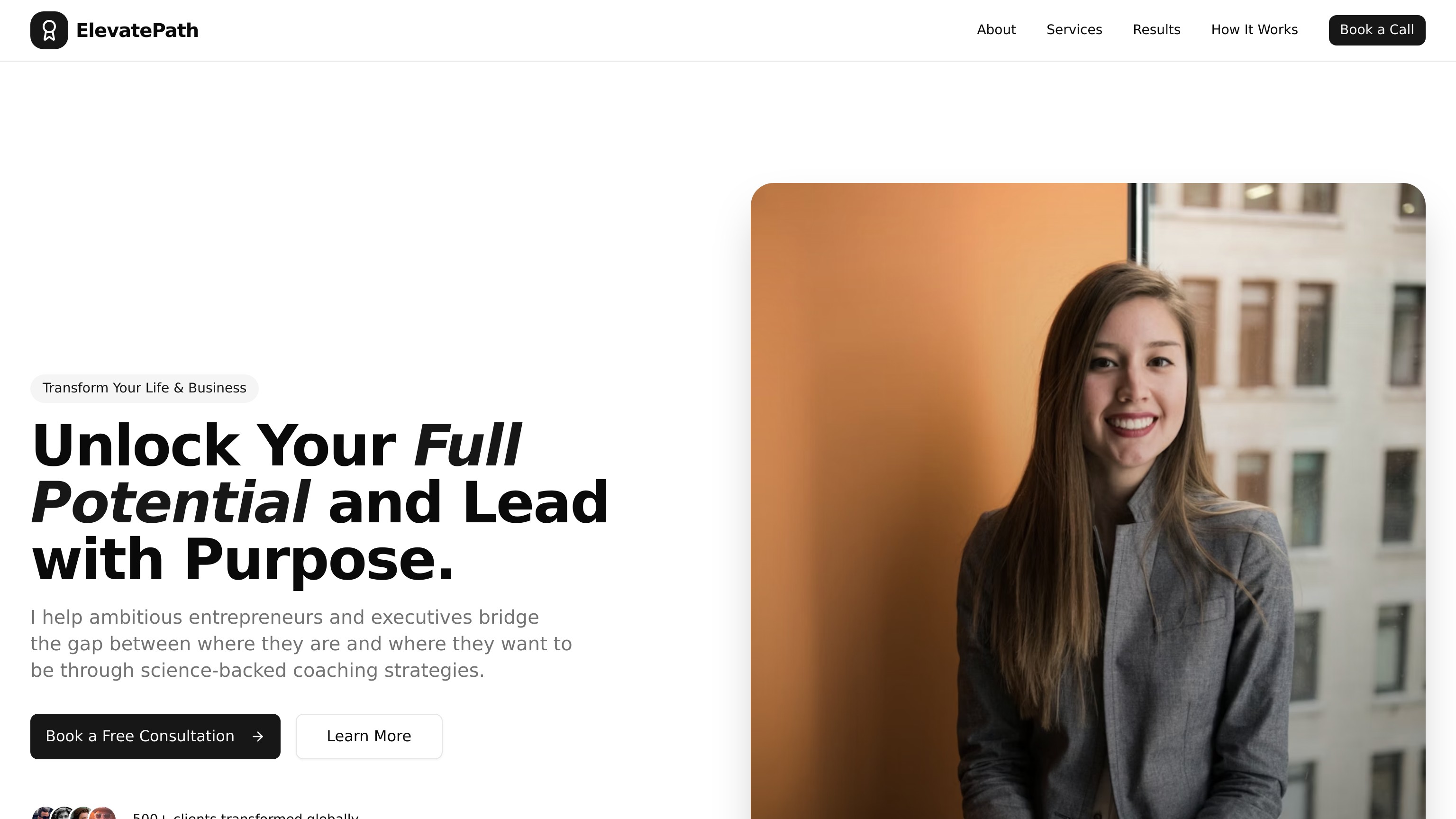Click the italic word Potential in headline
The height and width of the screenshot is (819, 1456).
[x=170, y=502]
